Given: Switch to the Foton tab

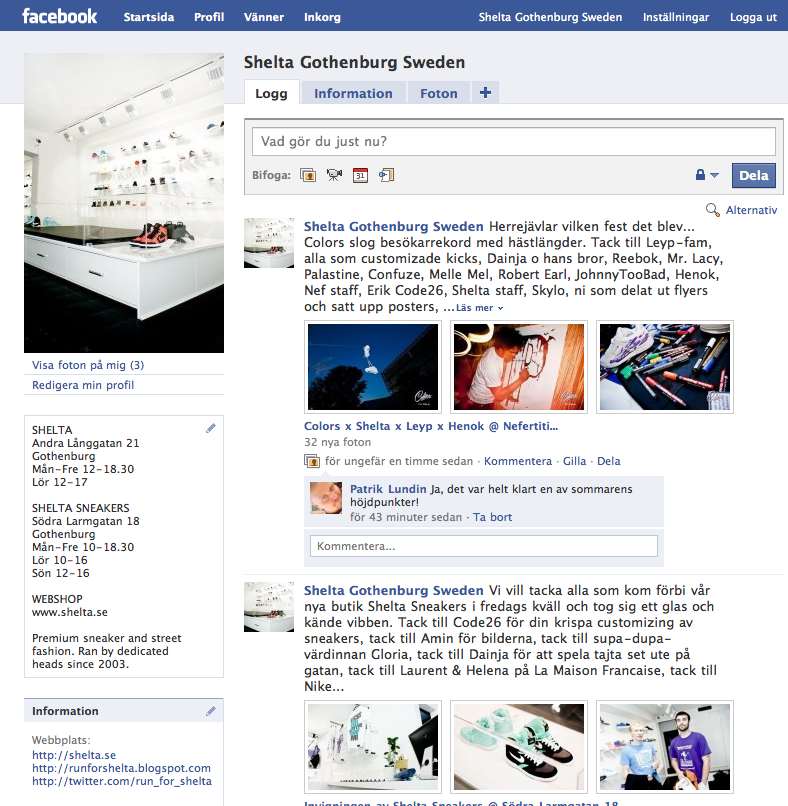Looking at the screenshot, I should click(438, 93).
